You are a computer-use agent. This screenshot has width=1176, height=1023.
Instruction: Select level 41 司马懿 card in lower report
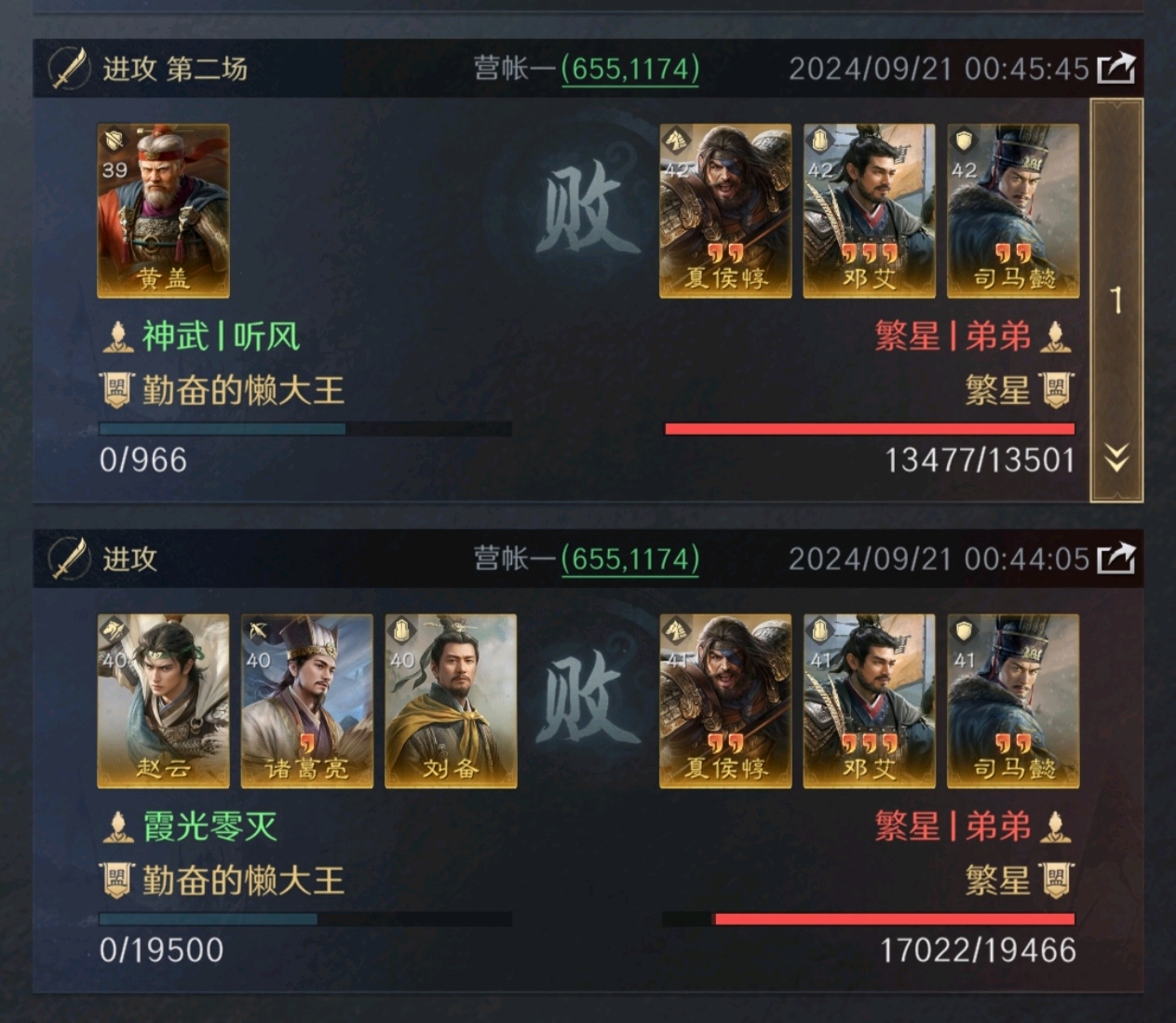(x=1013, y=702)
